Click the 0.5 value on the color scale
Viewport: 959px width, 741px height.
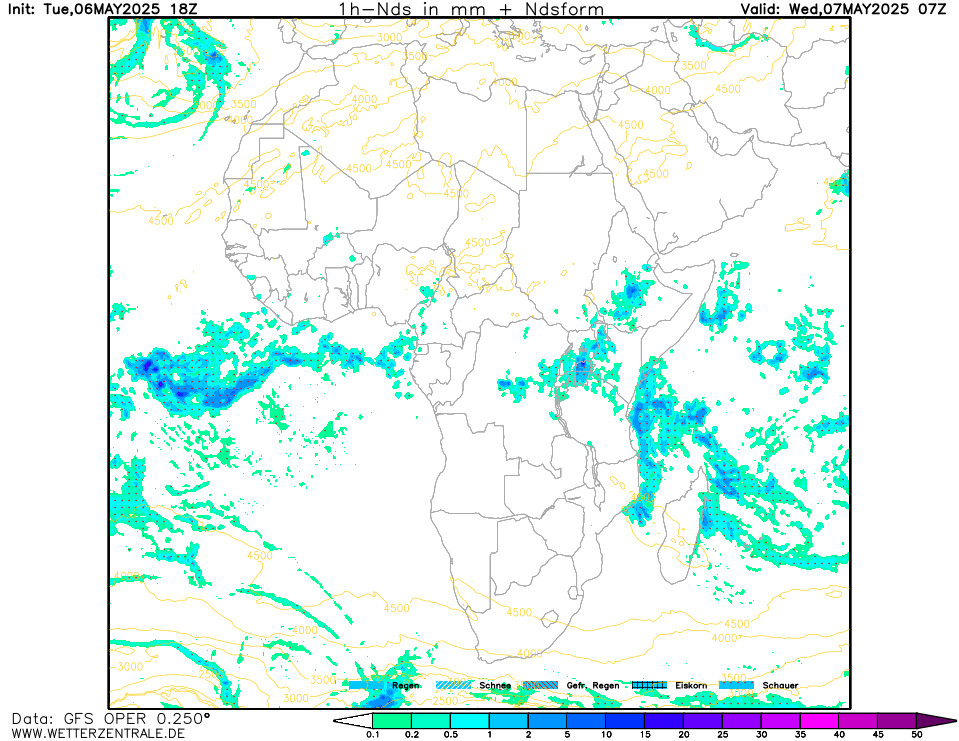click(x=450, y=734)
